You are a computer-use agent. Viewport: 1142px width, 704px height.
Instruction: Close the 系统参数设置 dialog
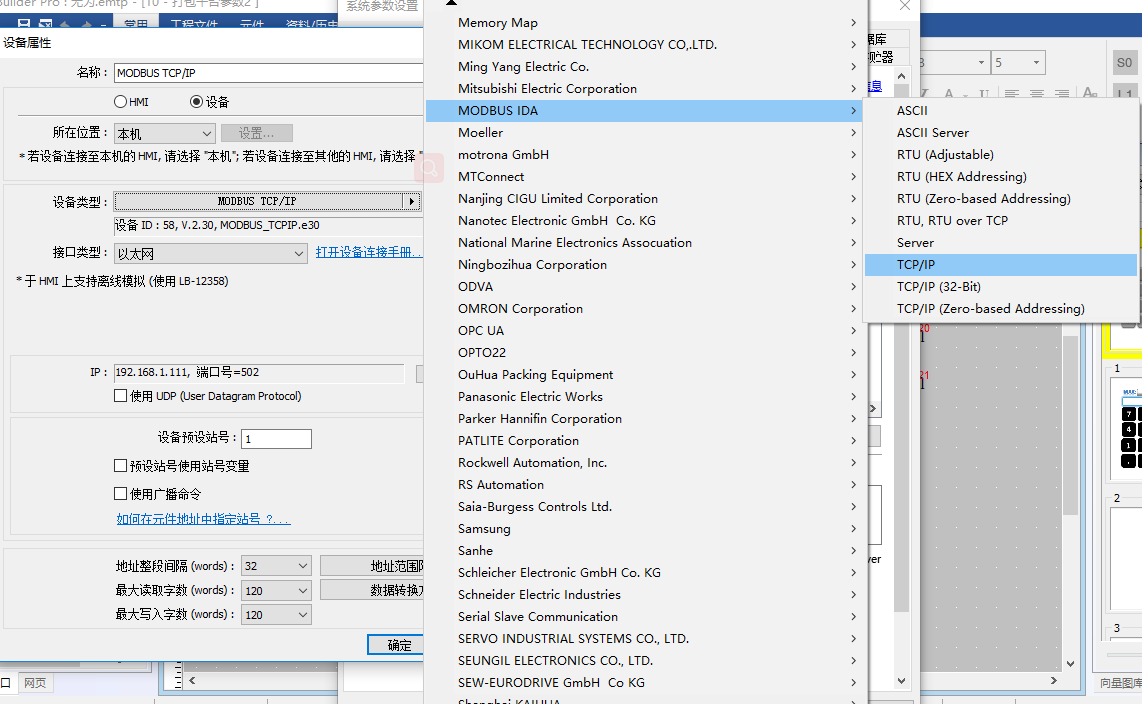905,6
